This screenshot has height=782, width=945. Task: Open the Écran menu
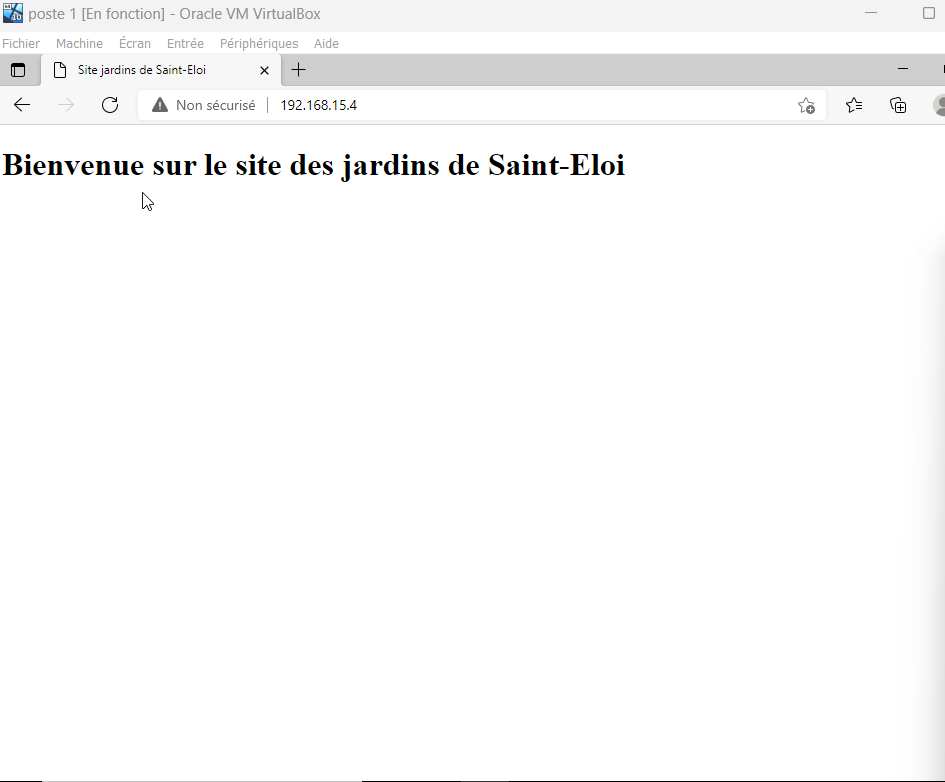[135, 44]
